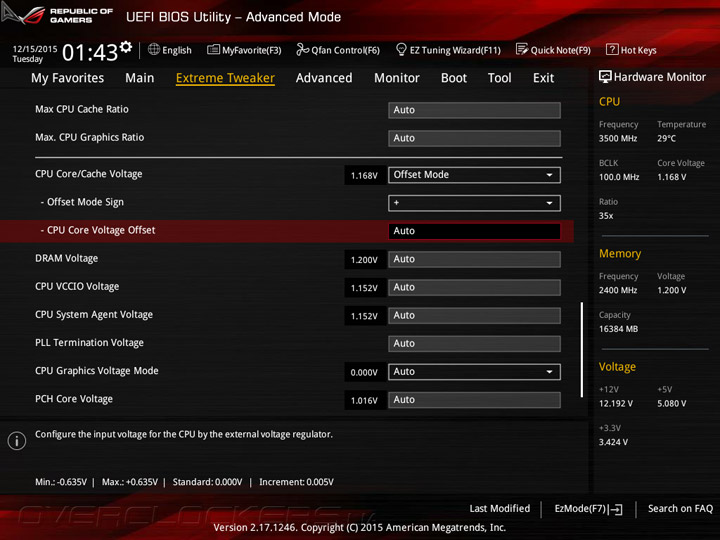720x540 pixels.
Task: Open the Tool tab
Action: [500, 78]
